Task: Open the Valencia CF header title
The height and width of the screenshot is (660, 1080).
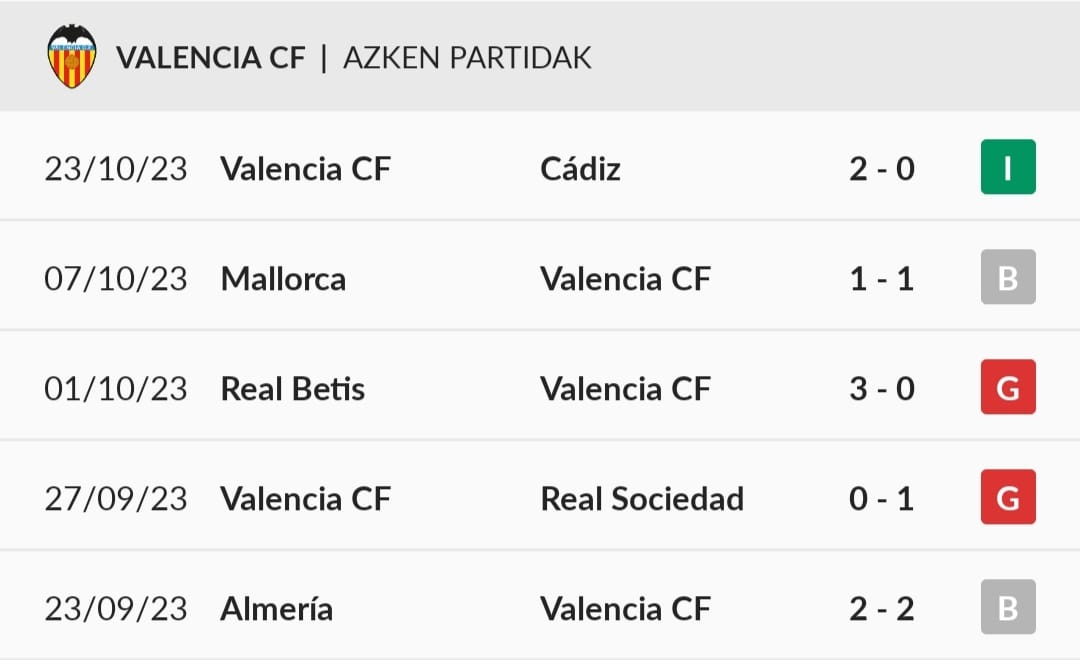Action: 211,58
